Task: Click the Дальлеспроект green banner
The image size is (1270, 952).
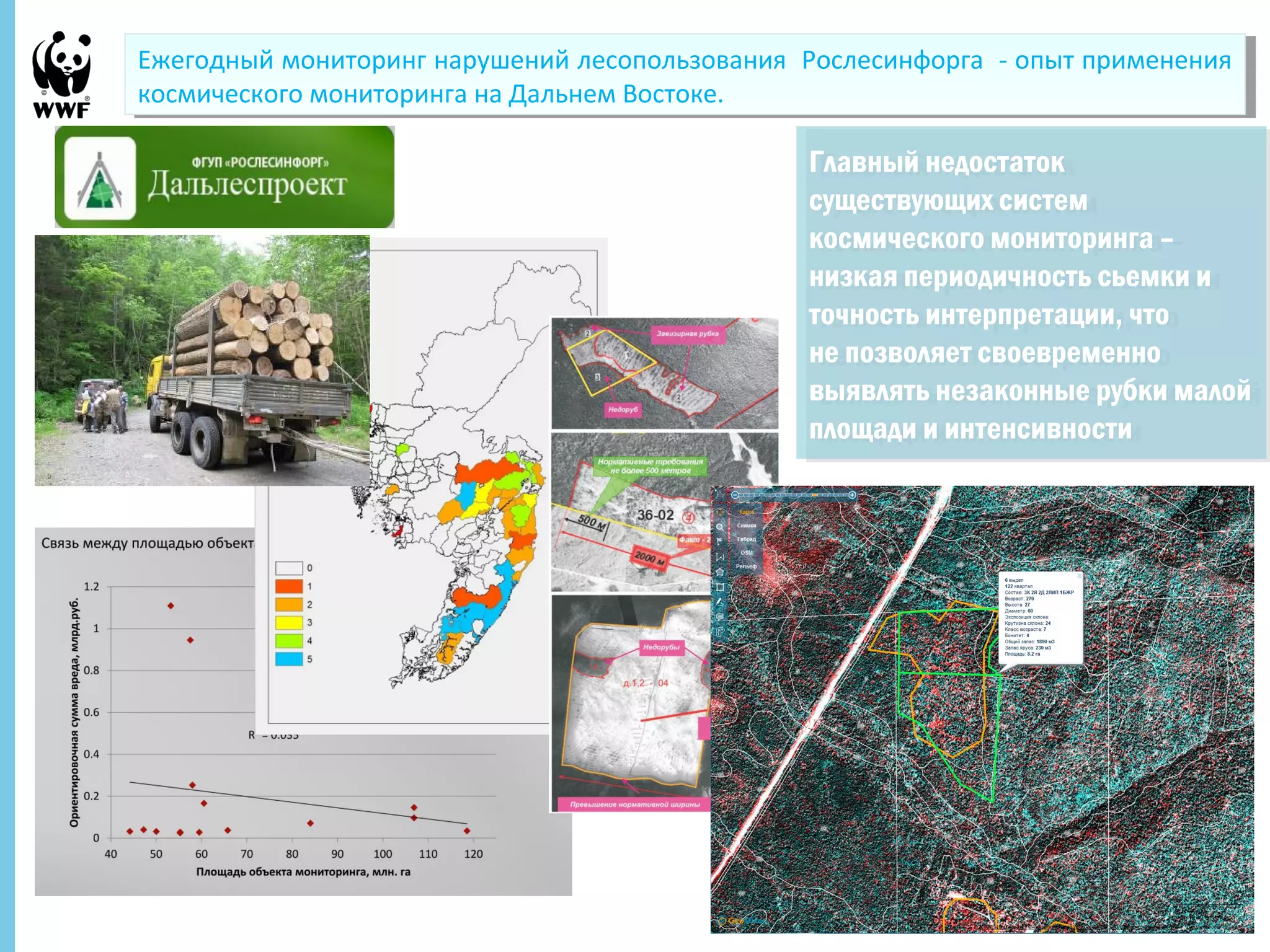Action: [224, 177]
